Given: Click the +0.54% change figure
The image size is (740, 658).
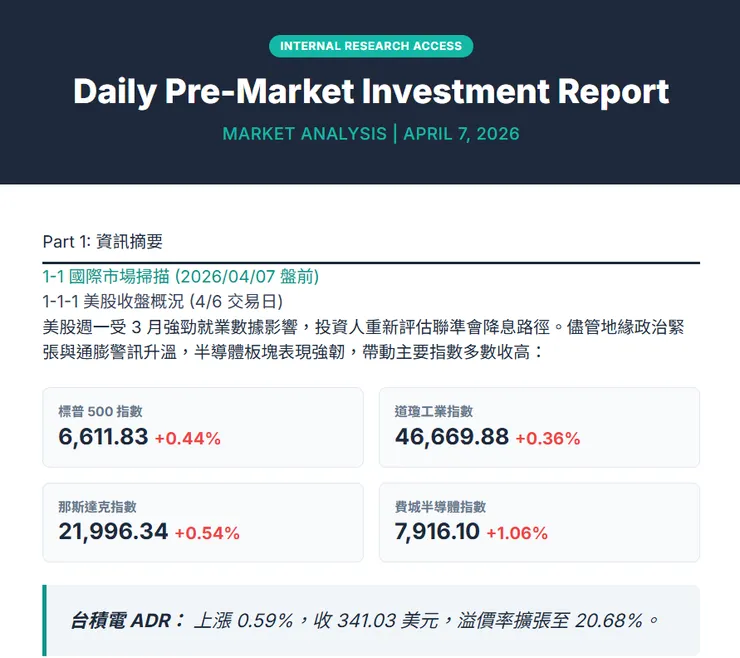Looking at the screenshot, I should pos(207,533).
